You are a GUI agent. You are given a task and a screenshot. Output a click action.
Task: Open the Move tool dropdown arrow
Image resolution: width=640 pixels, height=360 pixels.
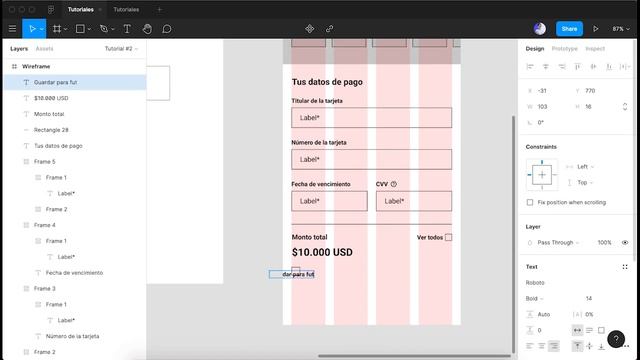point(42,29)
